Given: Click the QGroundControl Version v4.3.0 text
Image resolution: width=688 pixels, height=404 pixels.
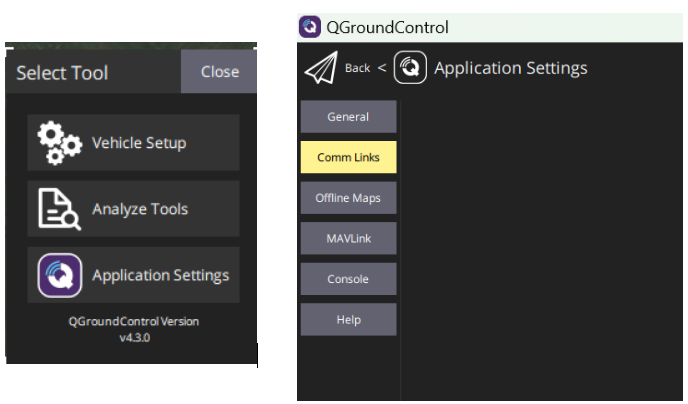Looking at the screenshot, I should (133, 329).
